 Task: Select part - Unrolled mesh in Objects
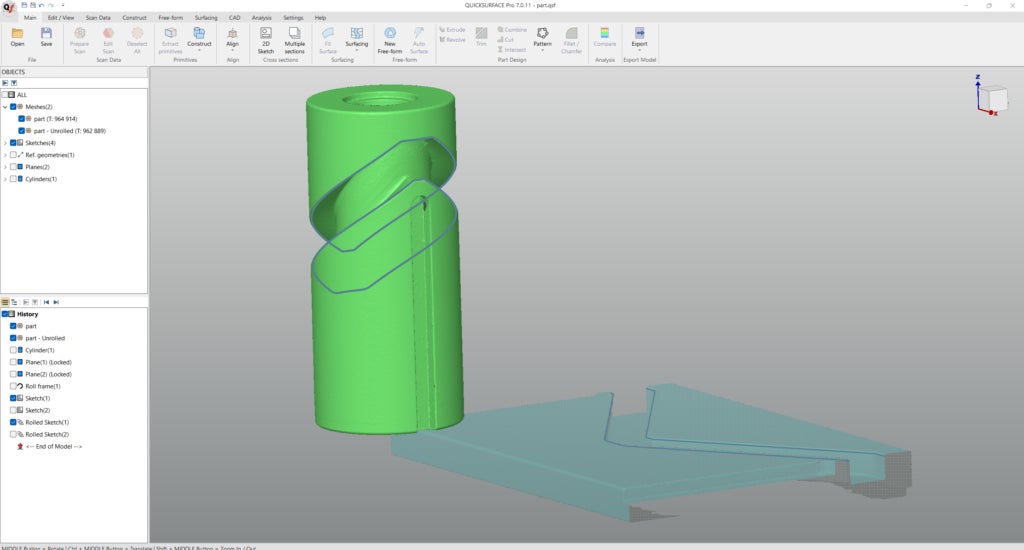pos(69,131)
